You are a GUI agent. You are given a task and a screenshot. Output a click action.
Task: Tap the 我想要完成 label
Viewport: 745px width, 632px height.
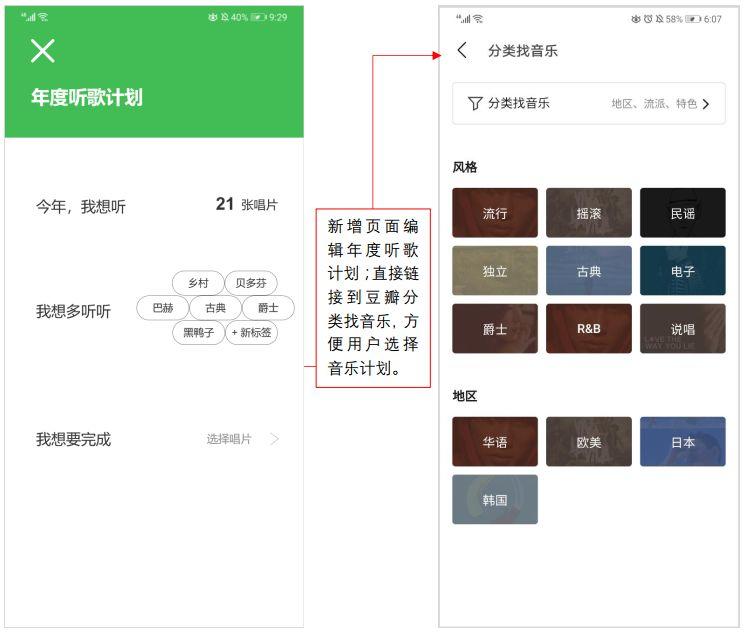pos(73,439)
